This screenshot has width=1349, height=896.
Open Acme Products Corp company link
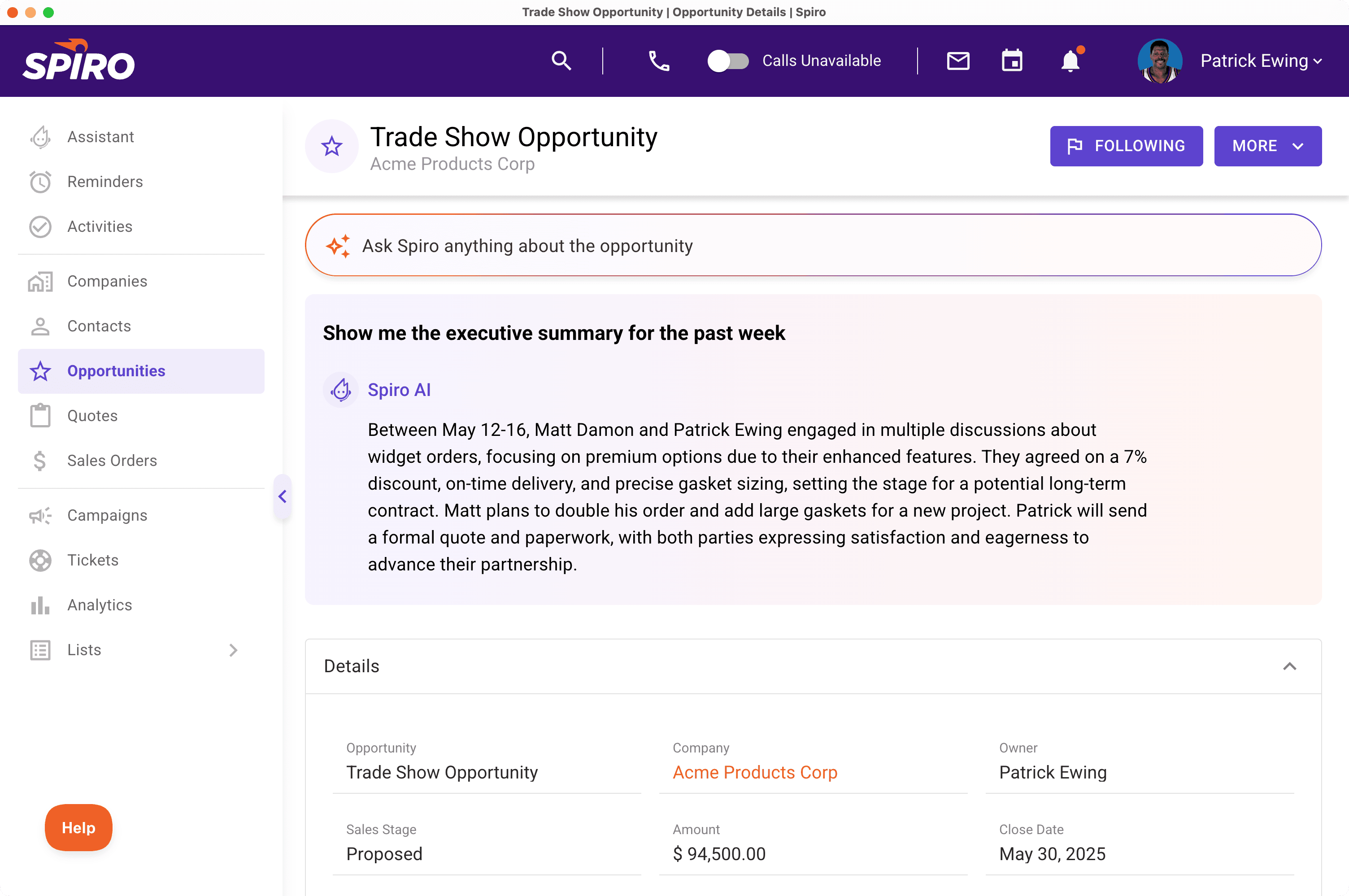click(755, 773)
